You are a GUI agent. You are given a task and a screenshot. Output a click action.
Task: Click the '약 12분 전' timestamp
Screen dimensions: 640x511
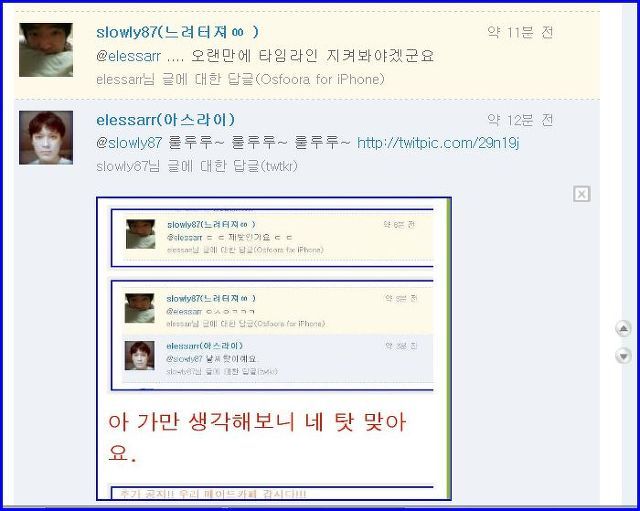click(520, 120)
